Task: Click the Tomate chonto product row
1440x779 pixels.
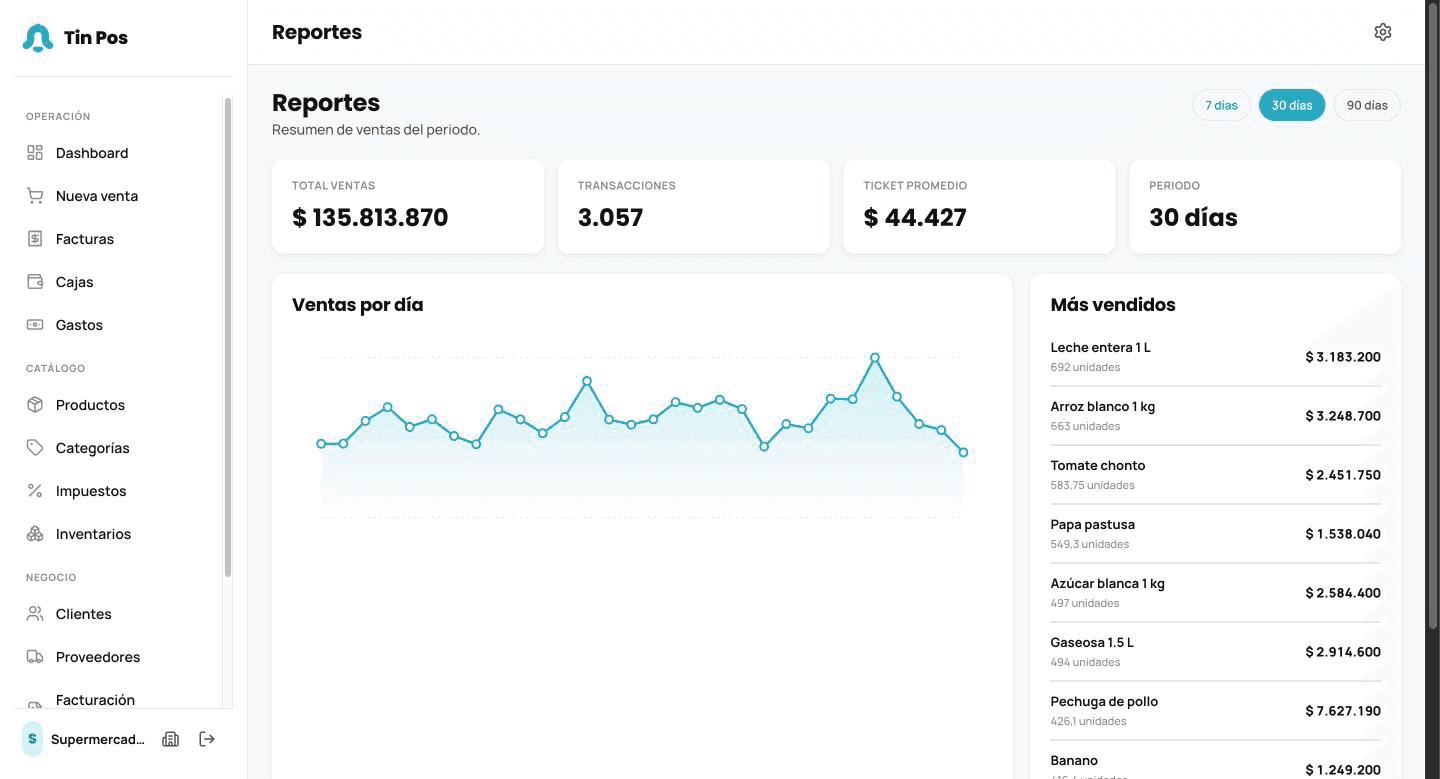Action: pos(1215,475)
